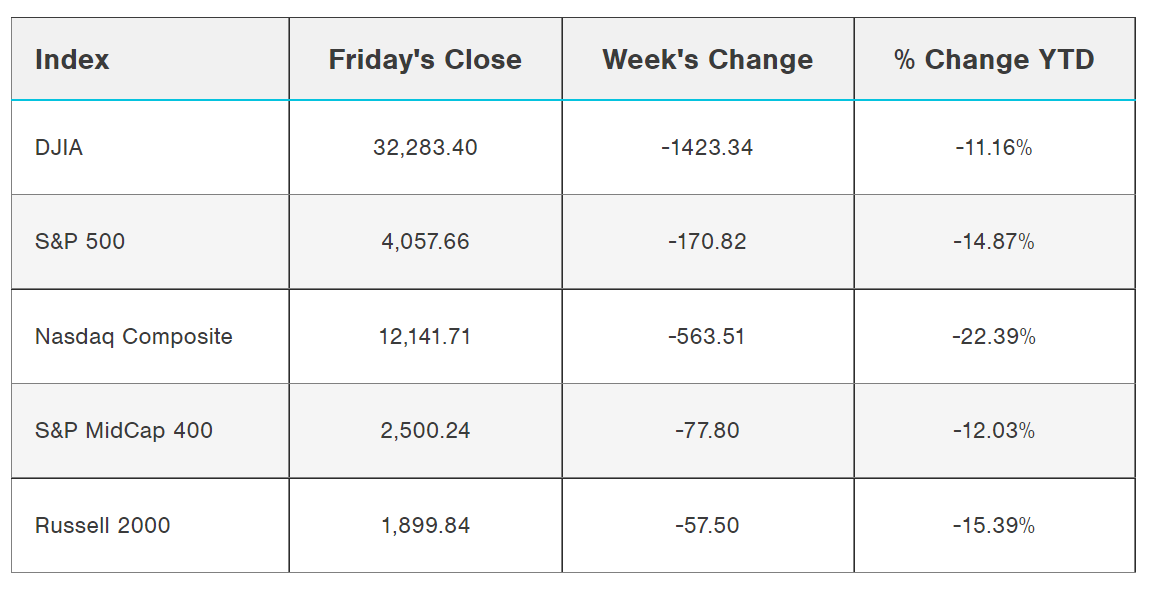Image resolution: width=1167 pixels, height=595 pixels.
Task: Click DJIA closing value 32,283.40
Action: pyautogui.click(x=425, y=148)
